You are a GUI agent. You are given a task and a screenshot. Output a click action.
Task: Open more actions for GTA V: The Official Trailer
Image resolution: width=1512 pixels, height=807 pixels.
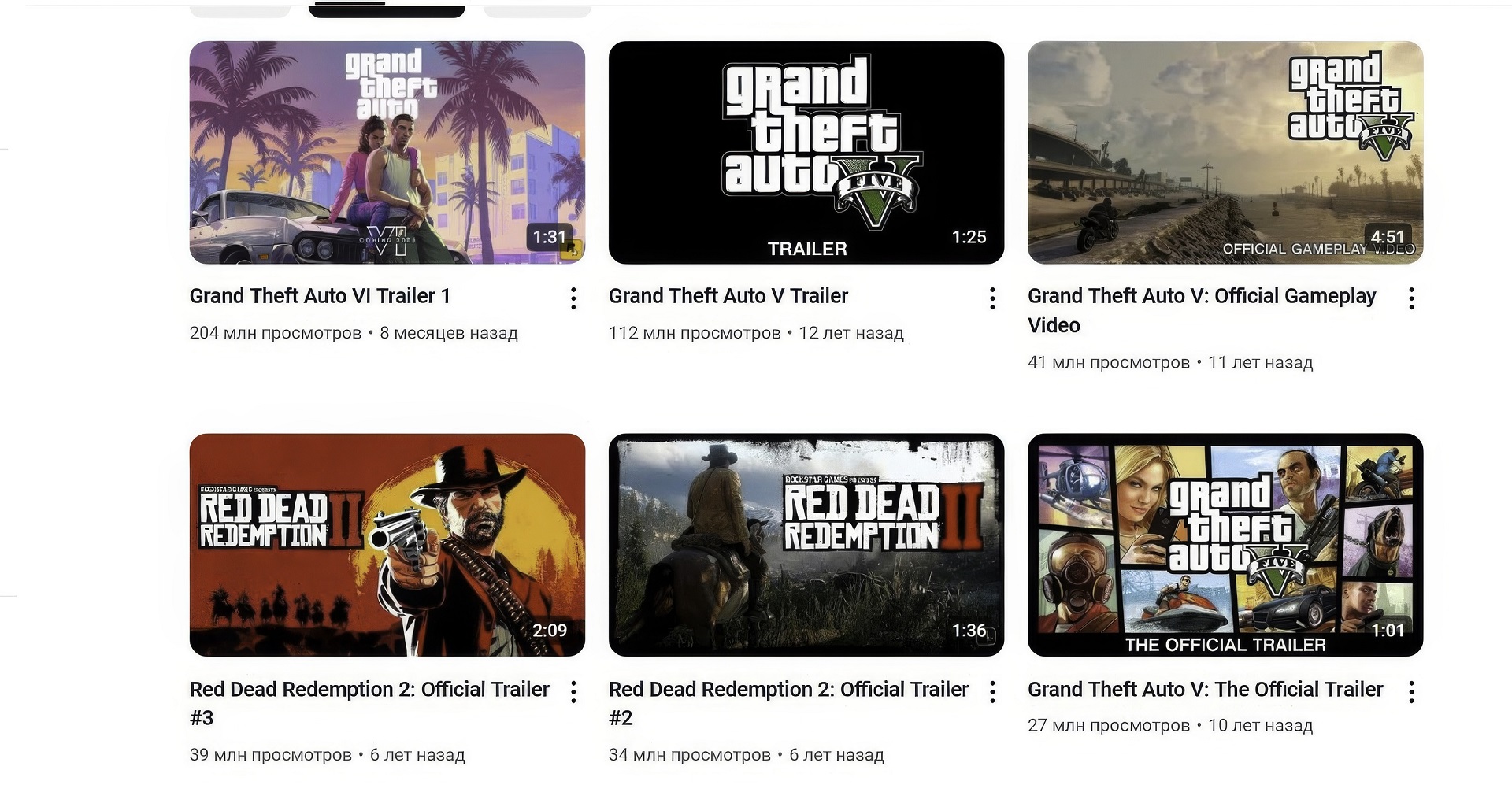1411,692
